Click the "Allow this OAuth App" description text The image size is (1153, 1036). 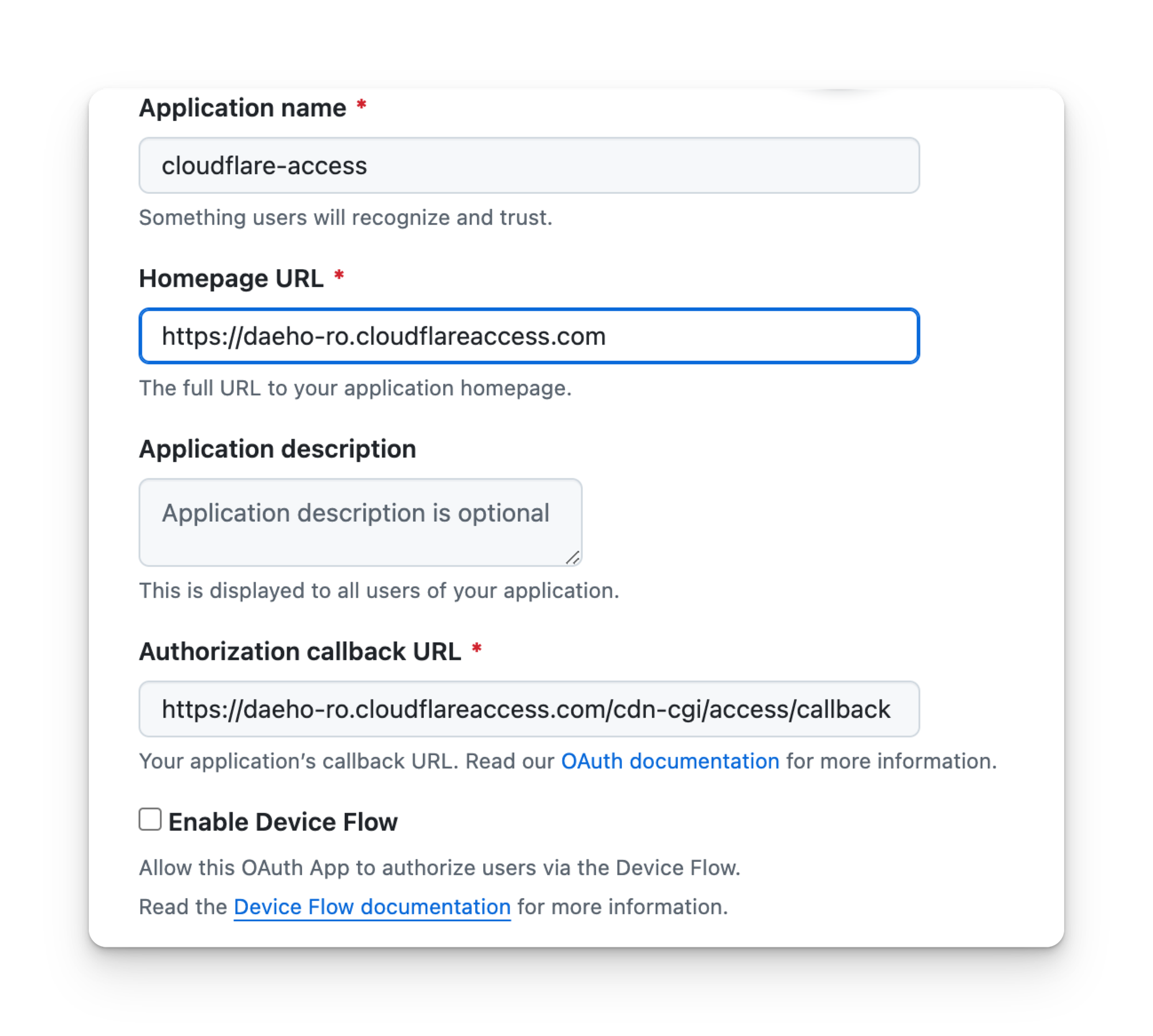[x=439, y=868]
